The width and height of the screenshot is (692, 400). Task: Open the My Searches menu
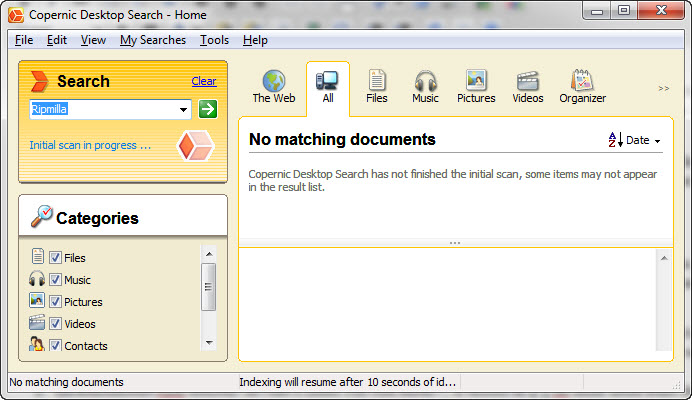coord(153,40)
